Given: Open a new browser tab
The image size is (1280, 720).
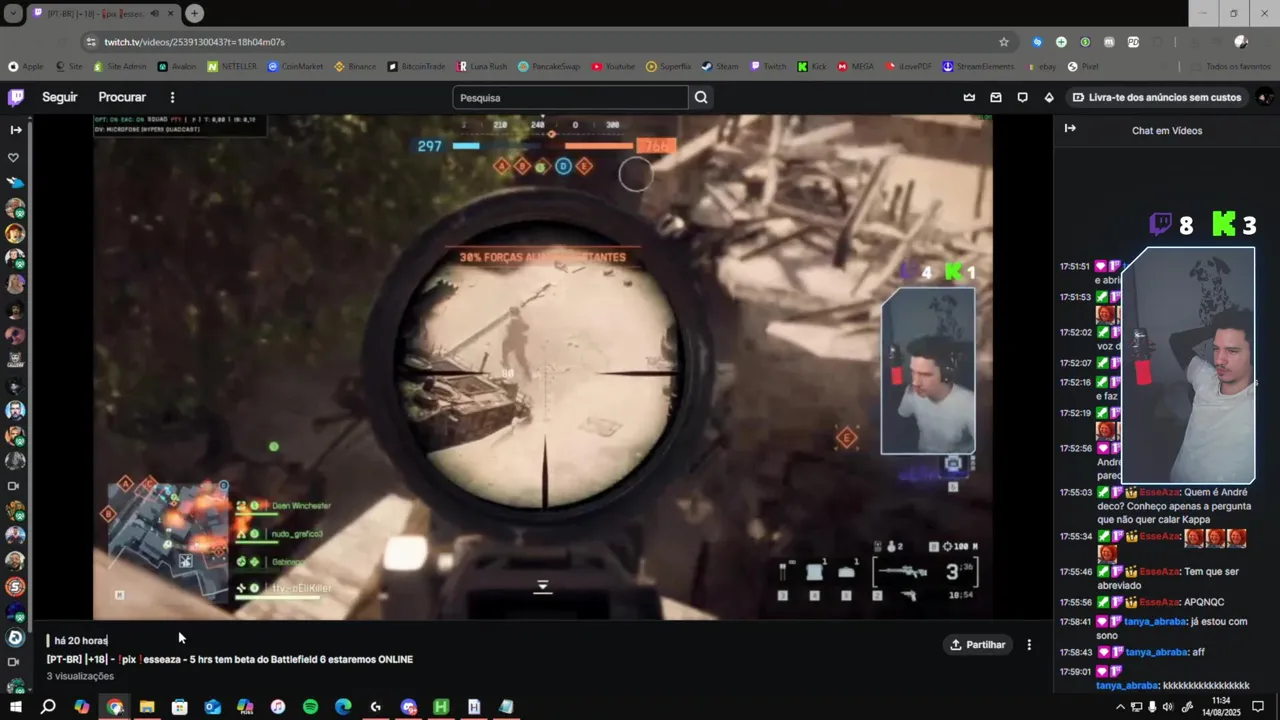Looking at the screenshot, I should [194, 13].
